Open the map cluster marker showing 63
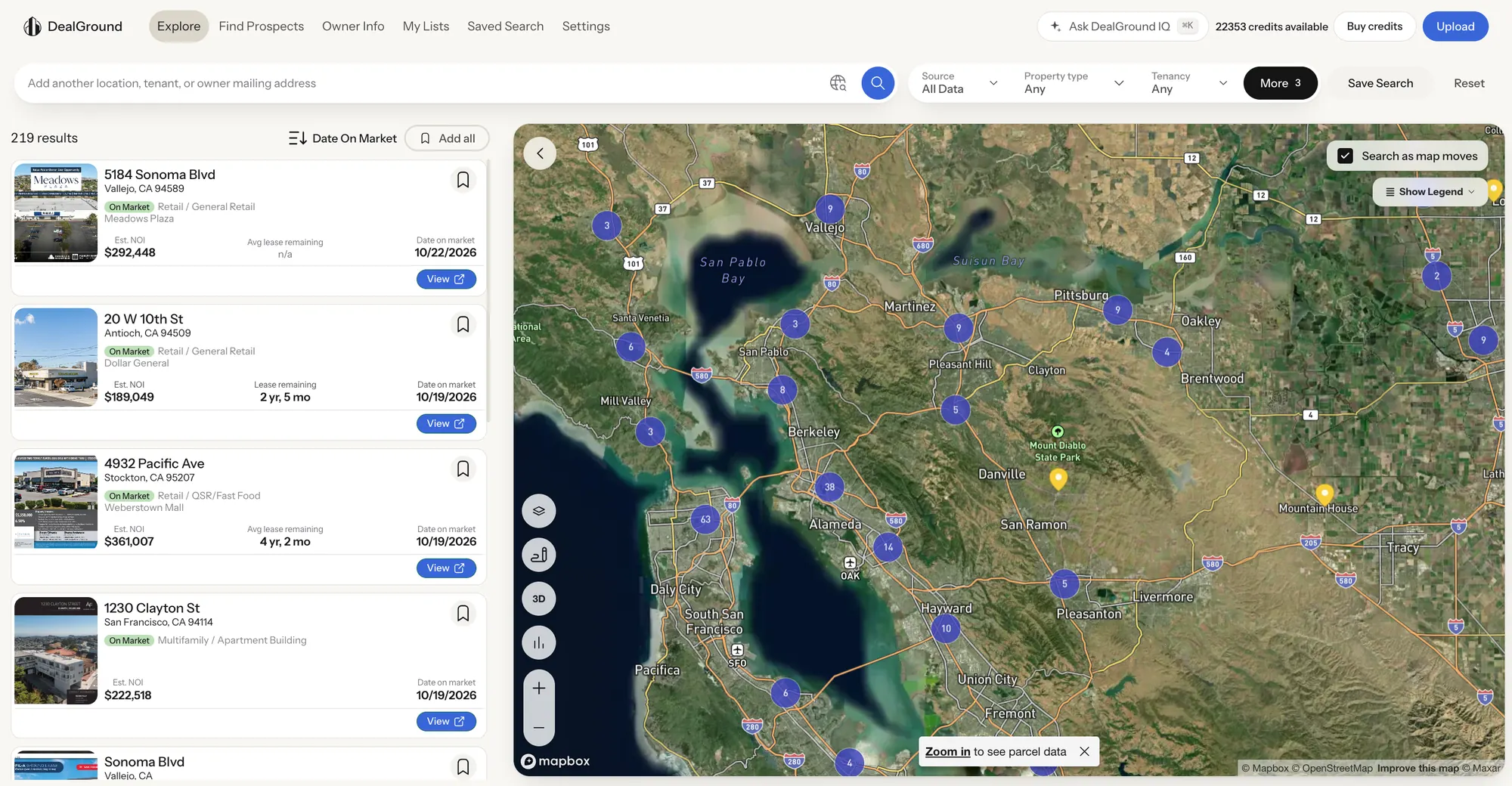Screen dimensions: 1512x786 705,519
